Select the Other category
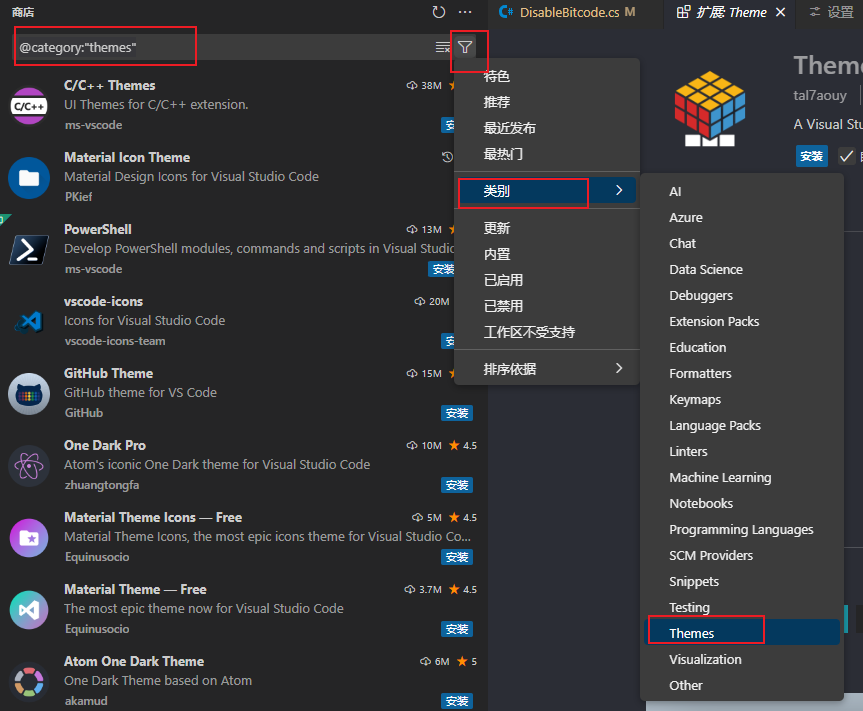Screen dimensions: 863x711 742,686
